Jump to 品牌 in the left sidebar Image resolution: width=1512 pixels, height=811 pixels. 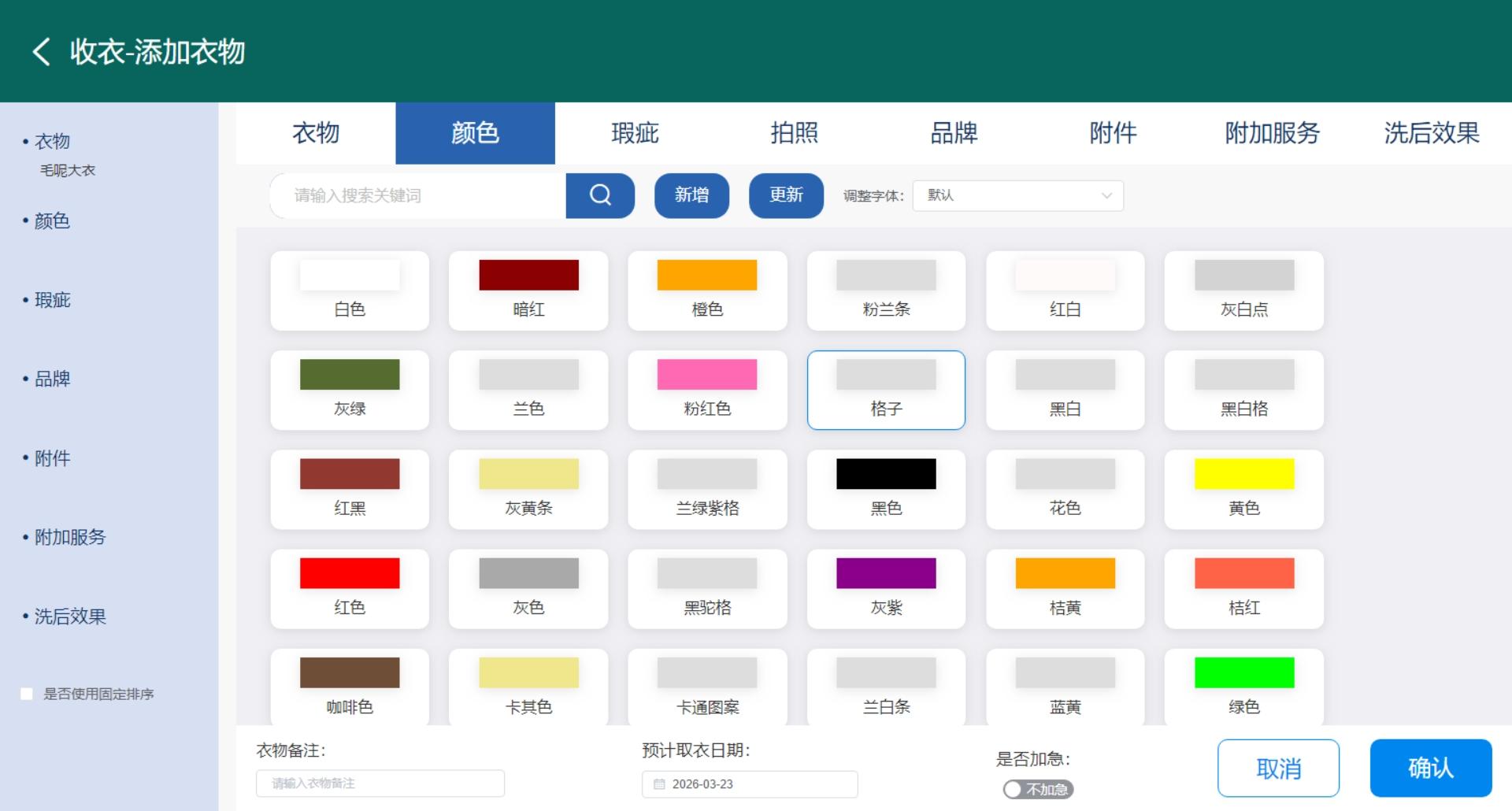(52, 379)
